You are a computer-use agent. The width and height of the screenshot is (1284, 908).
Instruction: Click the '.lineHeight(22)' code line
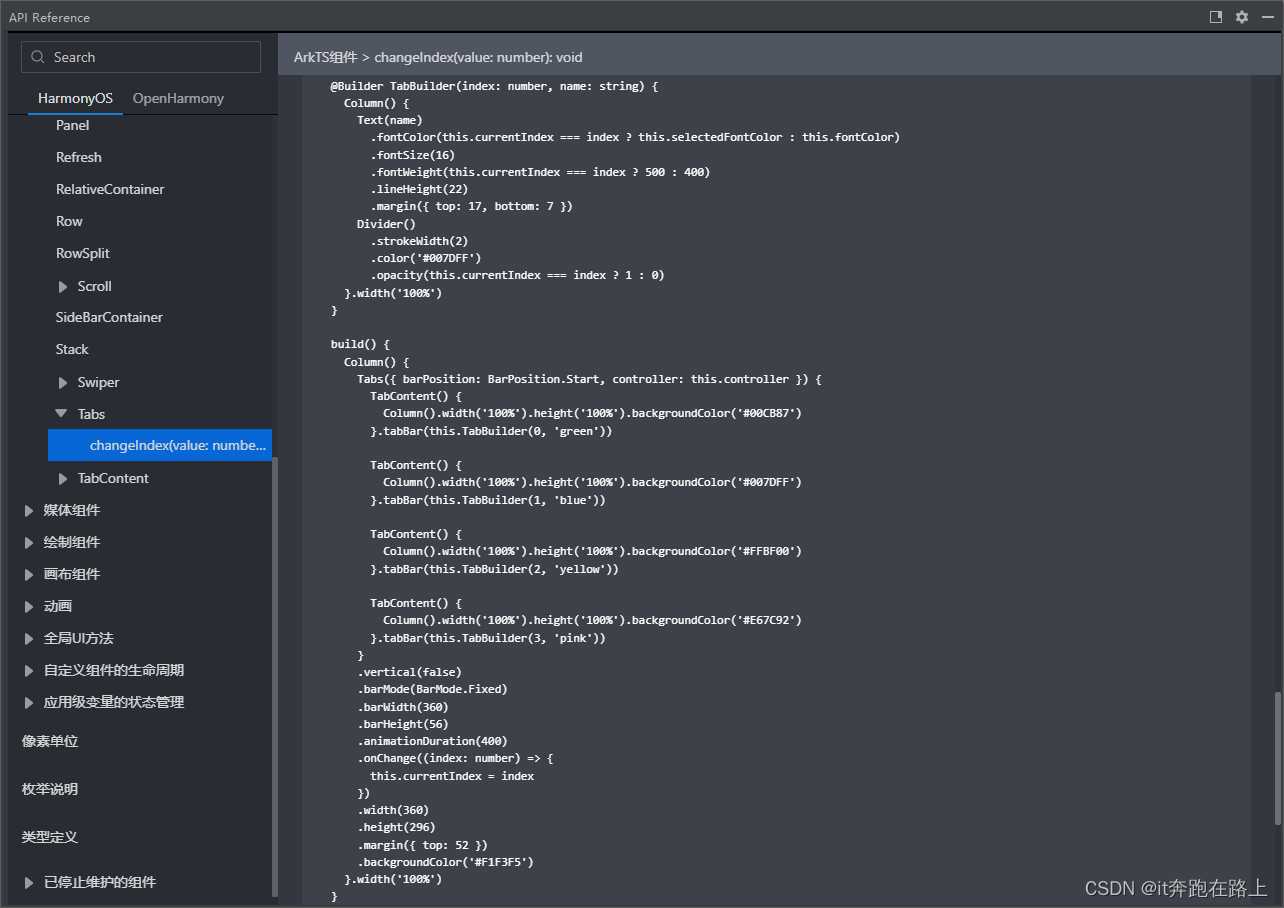coord(419,189)
